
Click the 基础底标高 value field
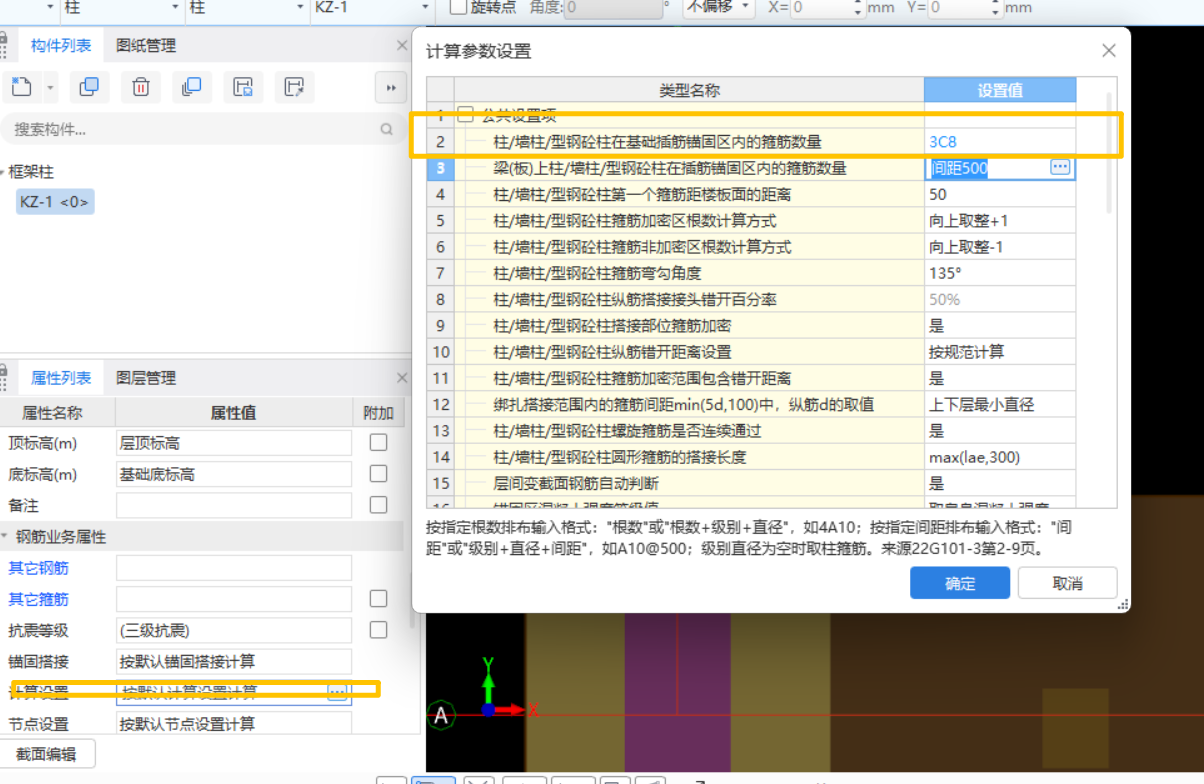tap(234, 474)
